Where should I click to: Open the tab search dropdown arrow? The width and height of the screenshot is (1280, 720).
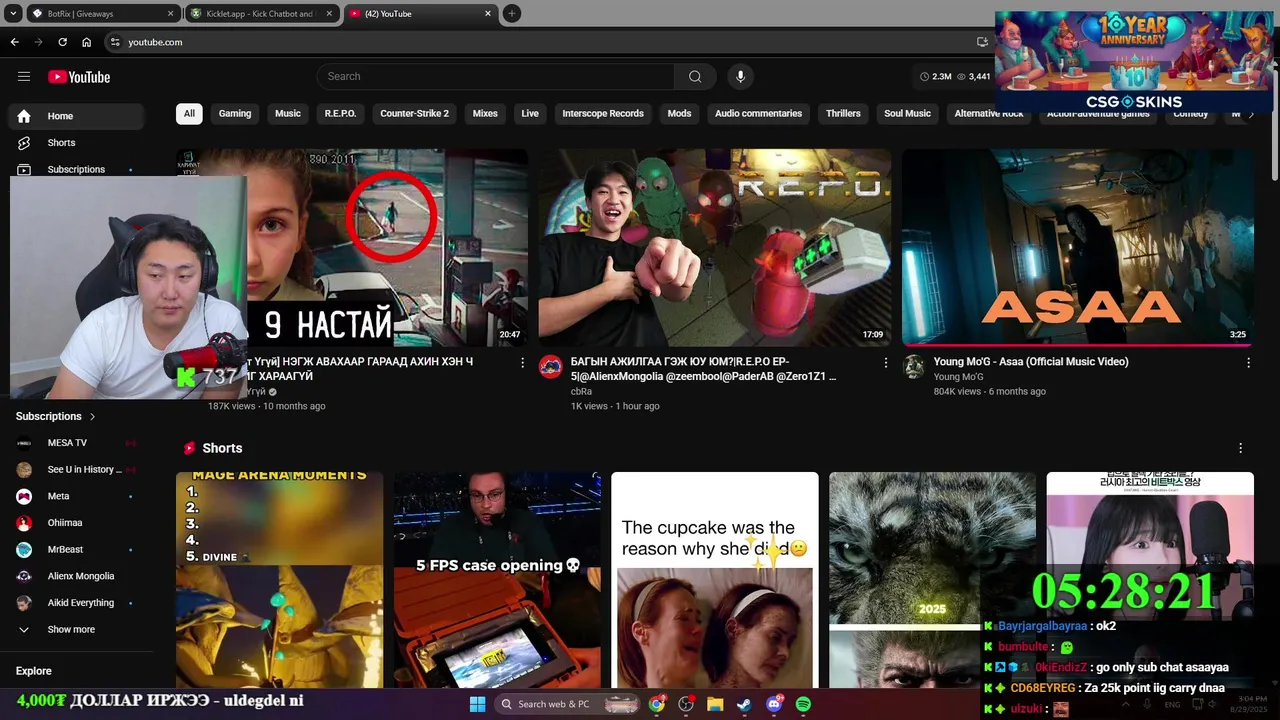point(13,14)
